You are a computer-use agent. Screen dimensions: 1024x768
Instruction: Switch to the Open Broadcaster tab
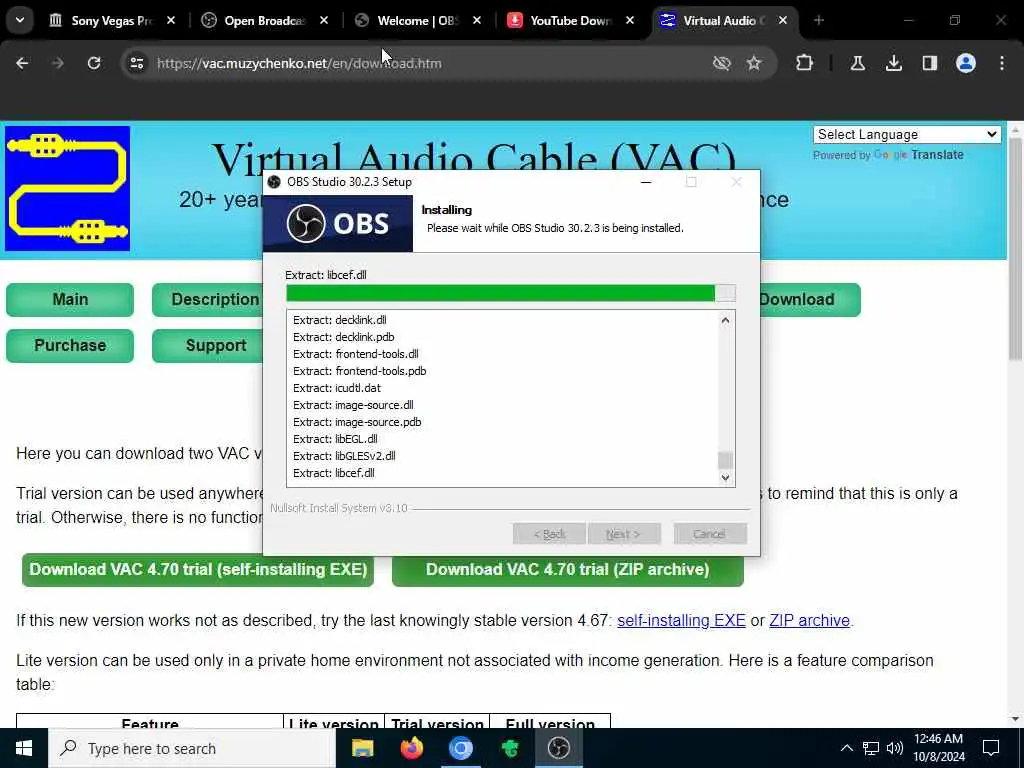point(263,21)
